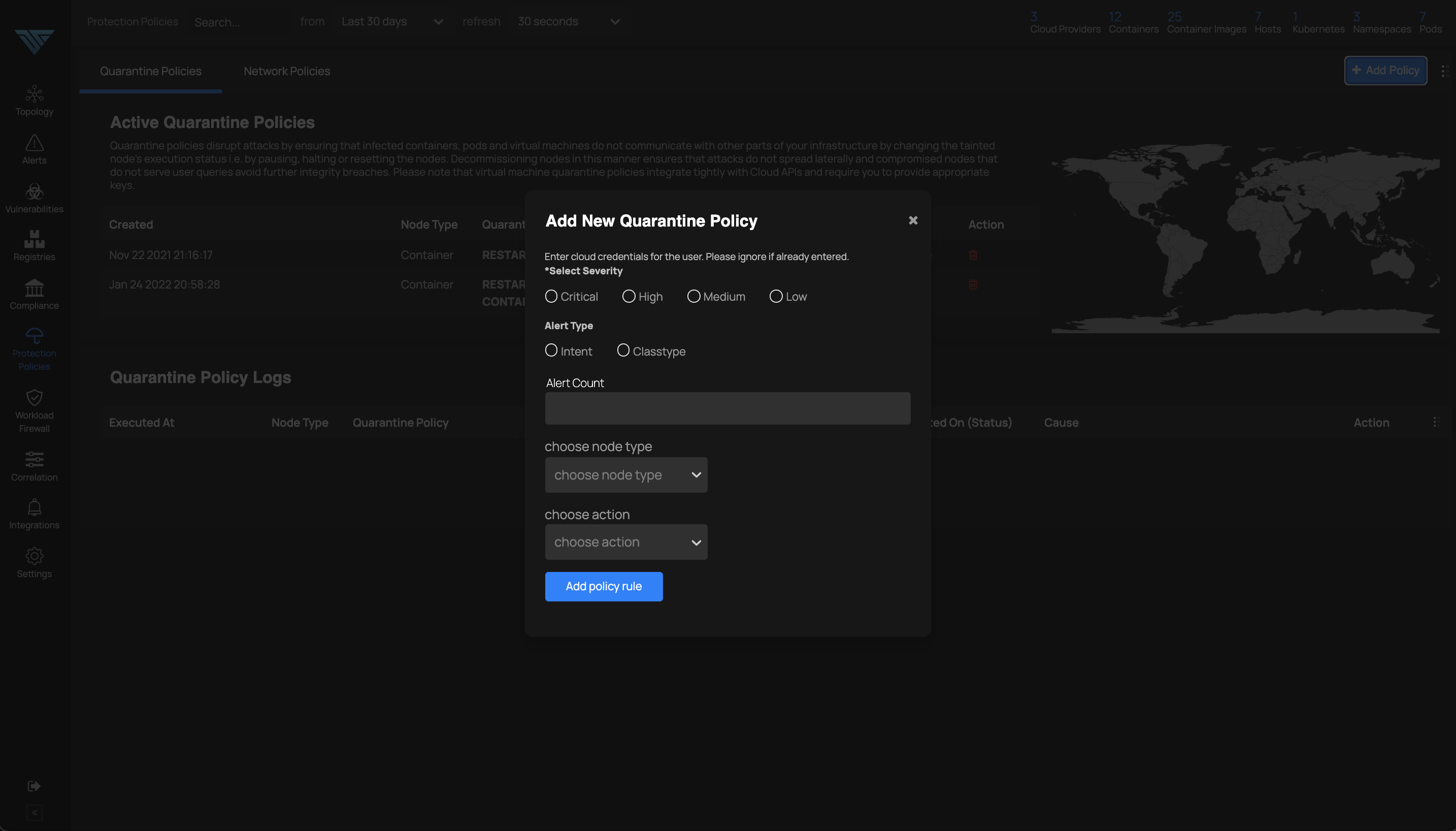Click the logout icon in sidebar
This screenshot has height=831, width=1456.
pyautogui.click(x=34, y=786)
